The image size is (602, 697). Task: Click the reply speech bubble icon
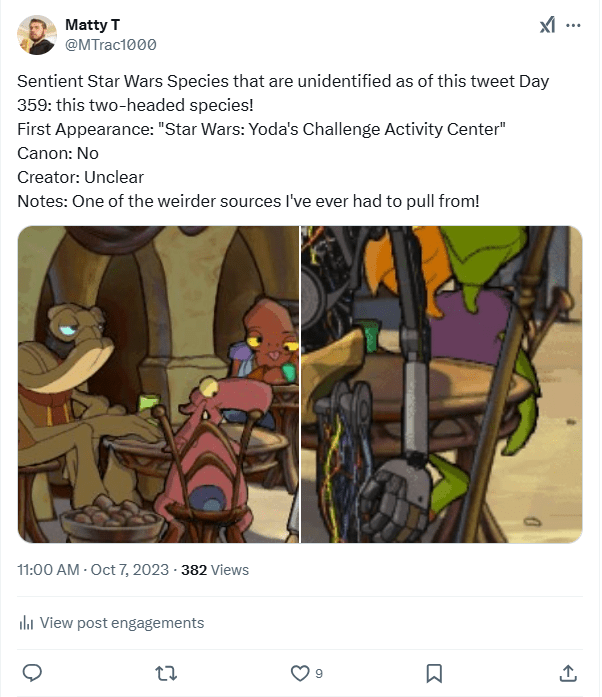tap(32, 672)
